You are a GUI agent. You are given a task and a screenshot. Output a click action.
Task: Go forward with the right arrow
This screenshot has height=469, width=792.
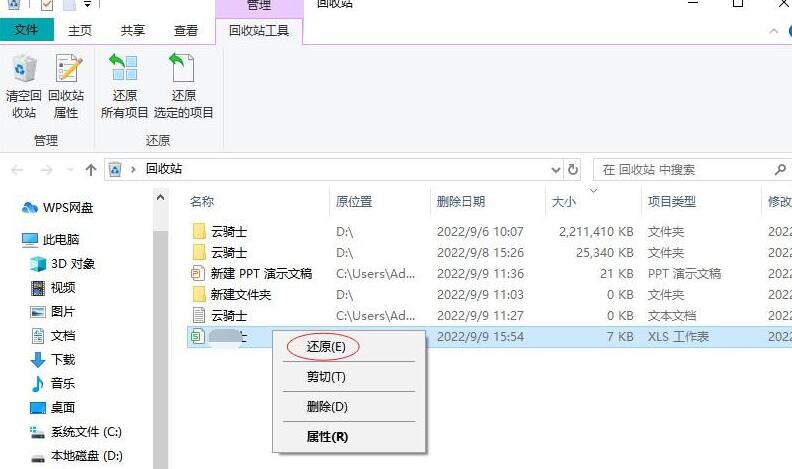(46, 170)
